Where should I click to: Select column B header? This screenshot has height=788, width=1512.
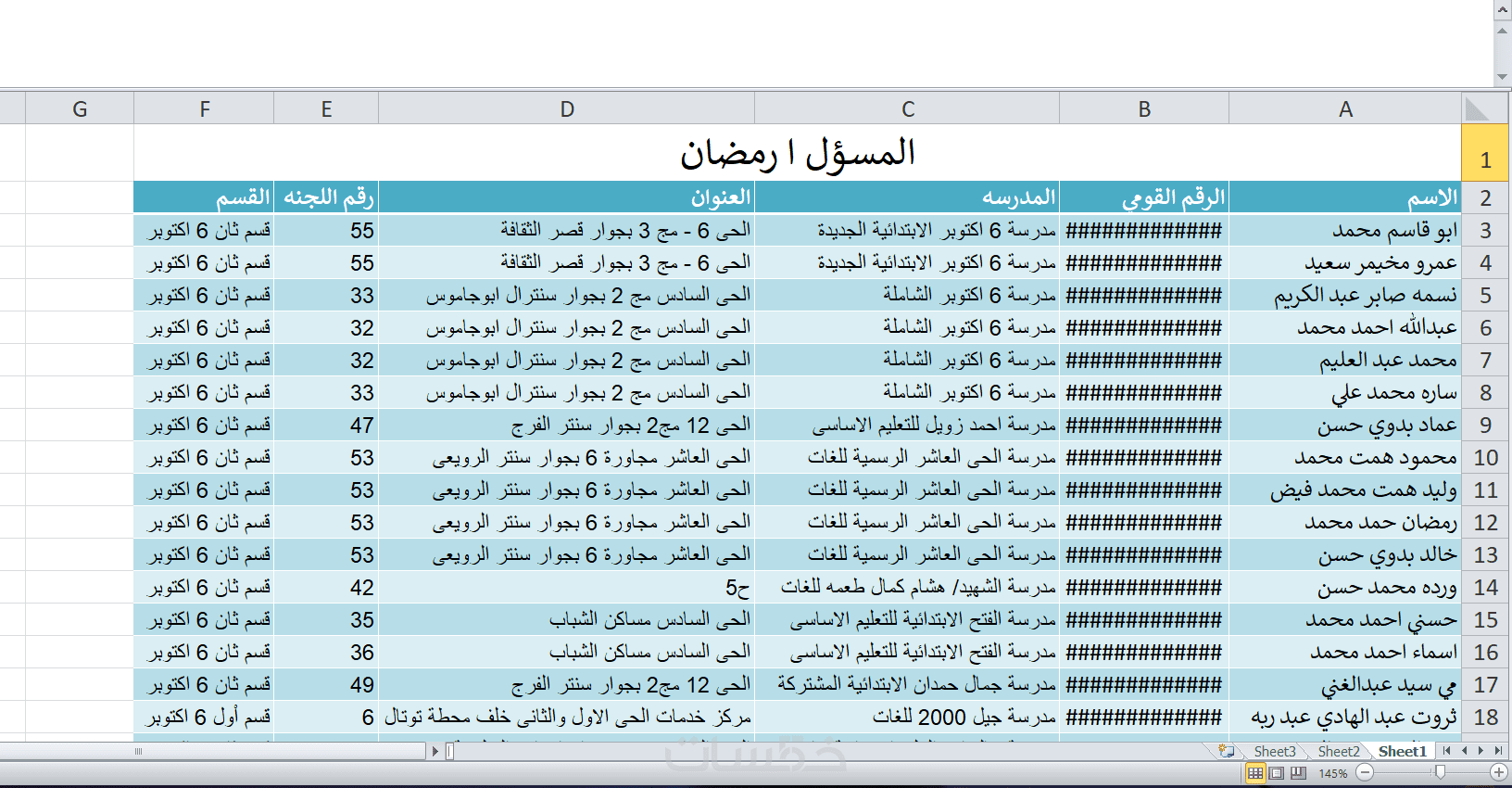[1144, 108]
